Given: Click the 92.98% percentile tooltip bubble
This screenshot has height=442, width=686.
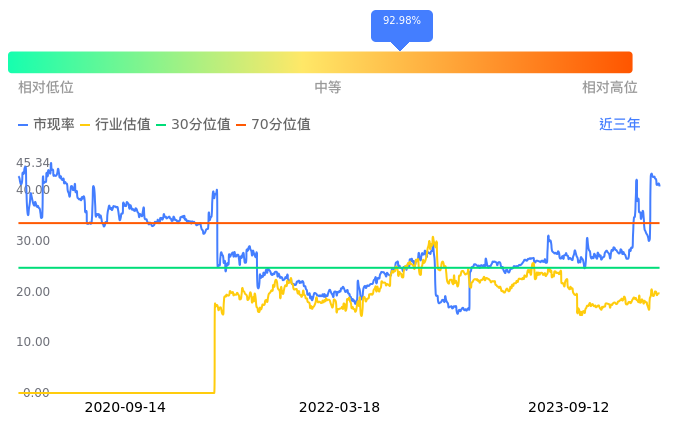Looking at the screenshot, I should (x=401, y=22).
